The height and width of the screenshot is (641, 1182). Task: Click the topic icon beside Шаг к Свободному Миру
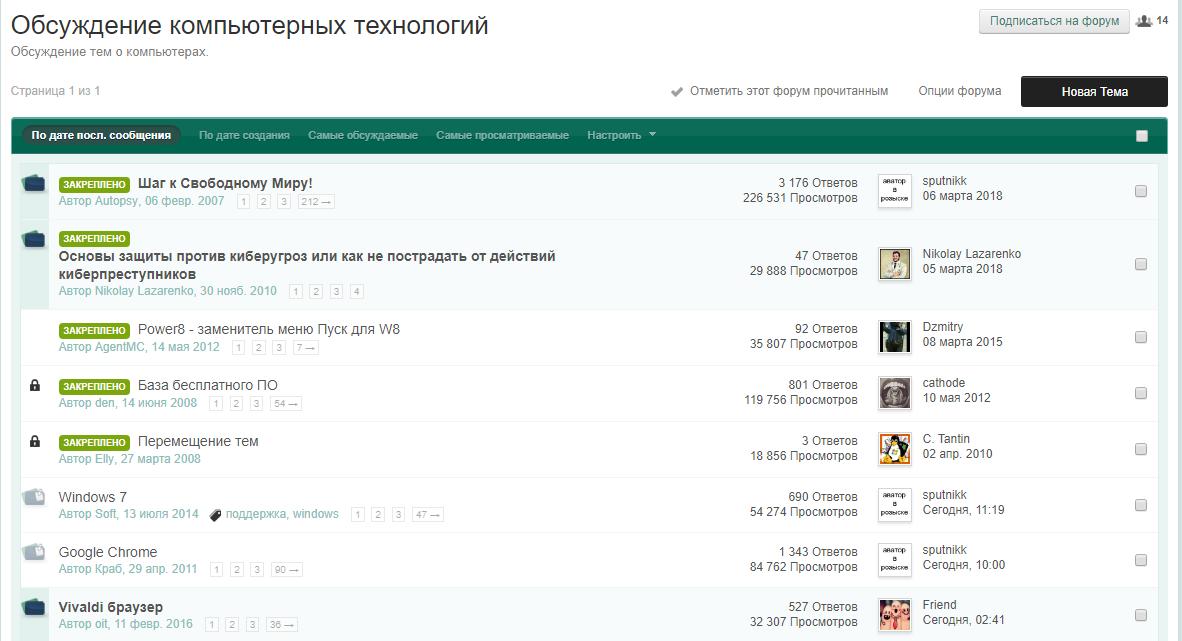click(x=34, y=183)
